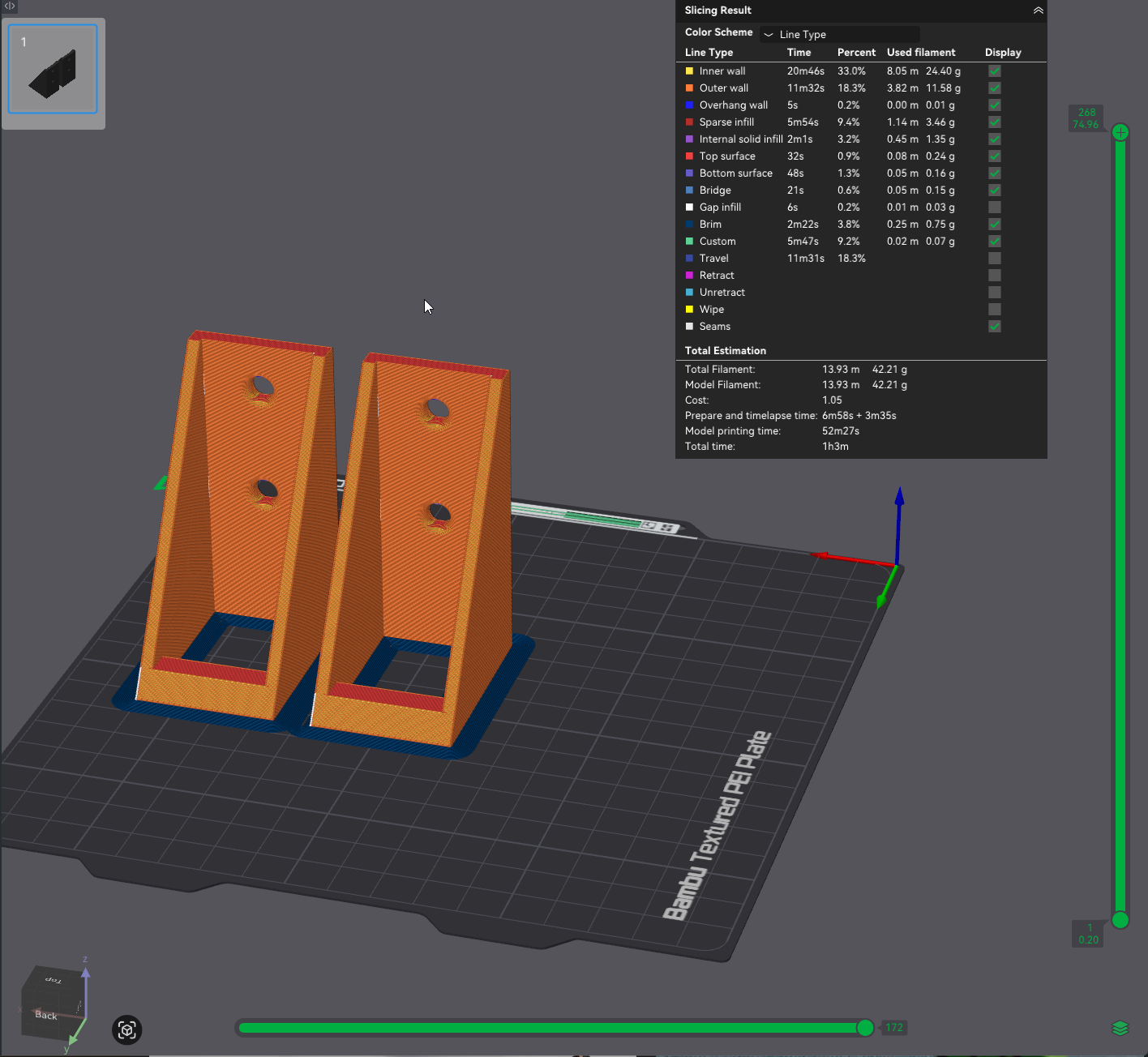Click the 172 value beside horizontal slider
Screen dimensions: 1148x1057
tap(894, 1028)
